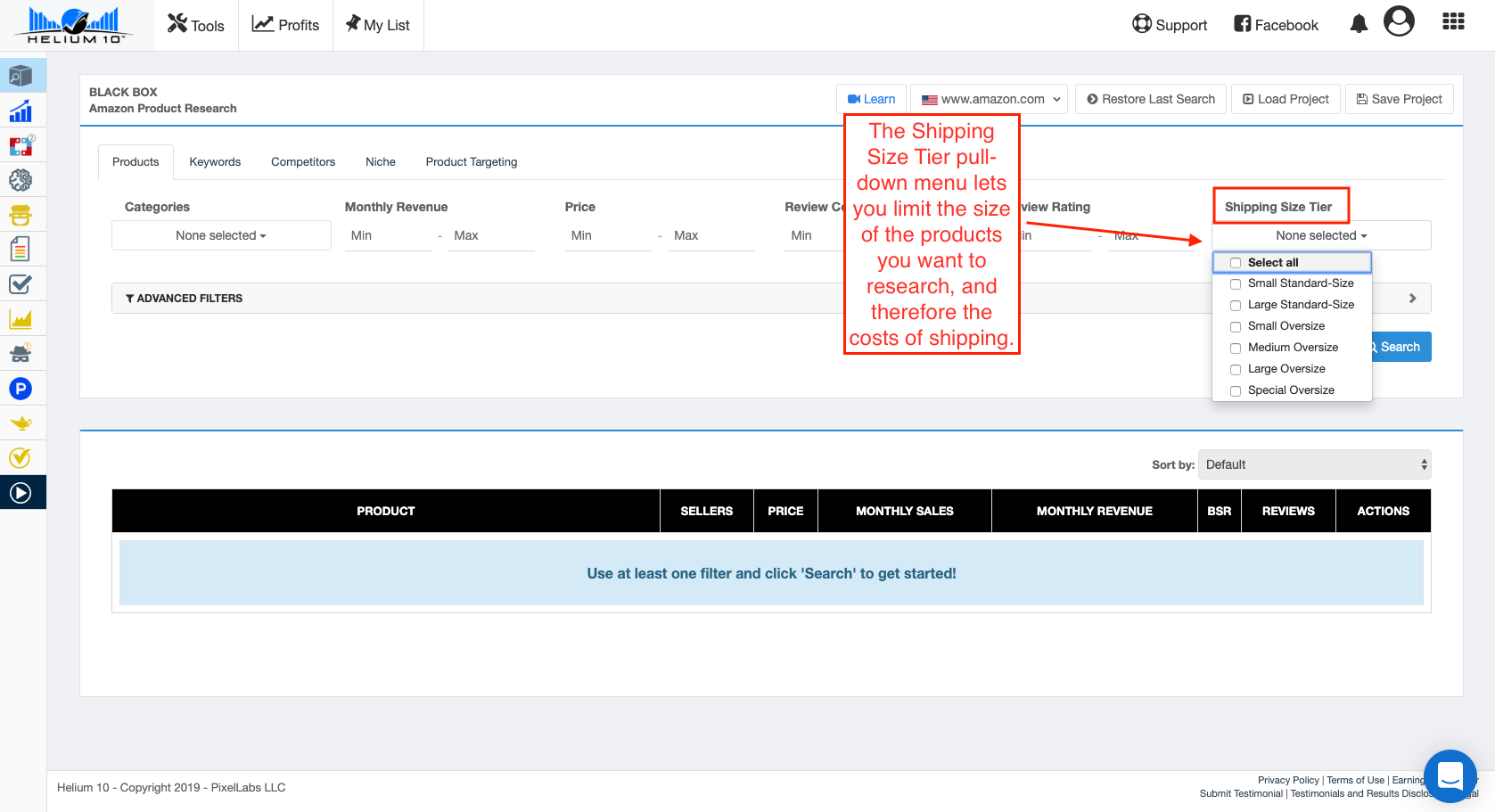
Task: Open the brain icon tool in sidebar
Action: [x=21, y=180]
